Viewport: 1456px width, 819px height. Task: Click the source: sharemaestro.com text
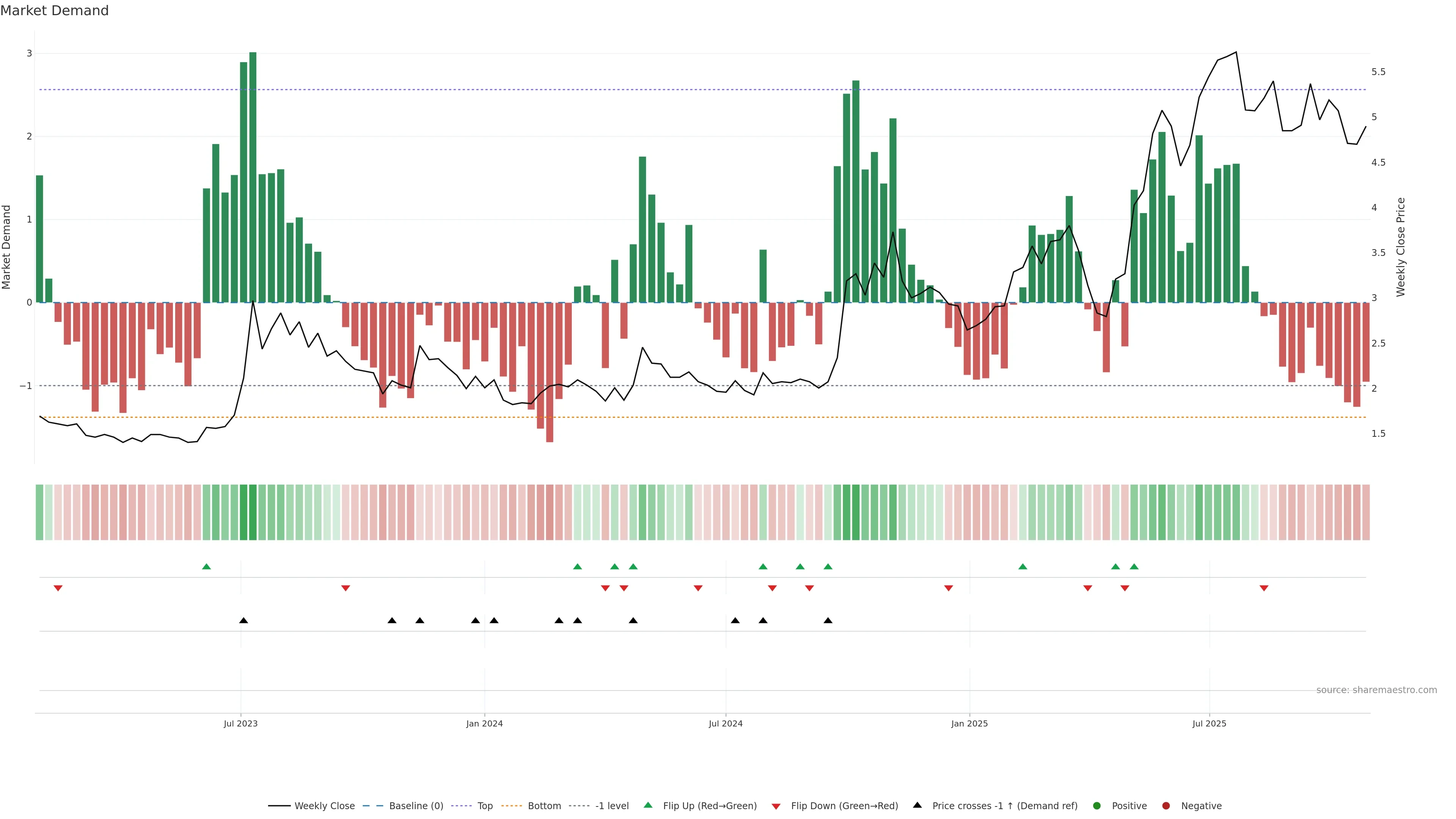coord(1376,690)
